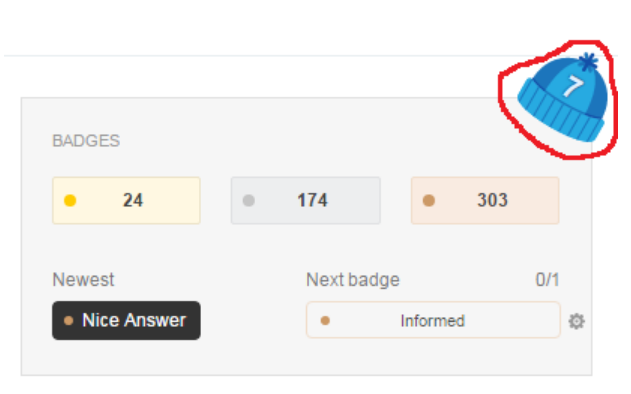Select the Informed next badge
Viewport: 631px width, 394px height.
click(x=433, y=320)
